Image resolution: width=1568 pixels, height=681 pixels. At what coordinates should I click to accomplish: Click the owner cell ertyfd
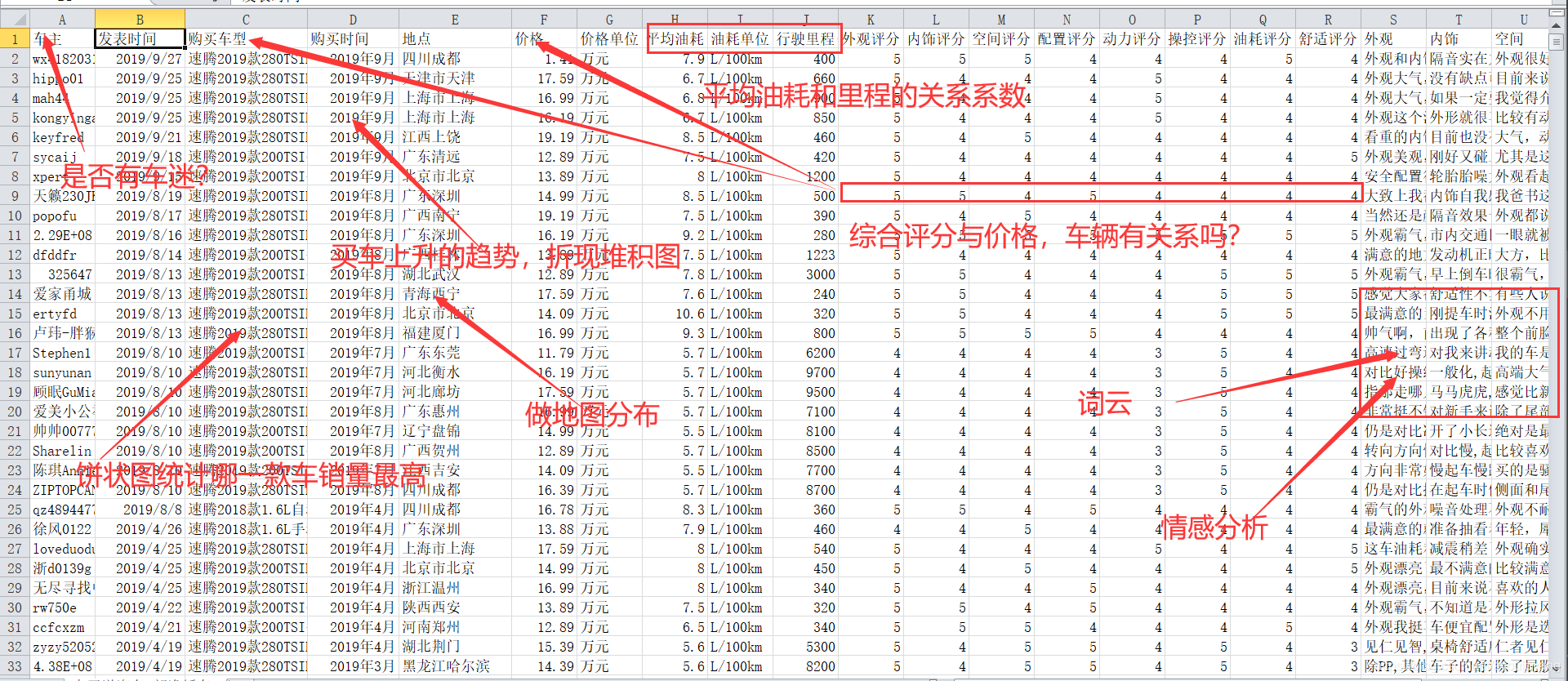(62, 314)
